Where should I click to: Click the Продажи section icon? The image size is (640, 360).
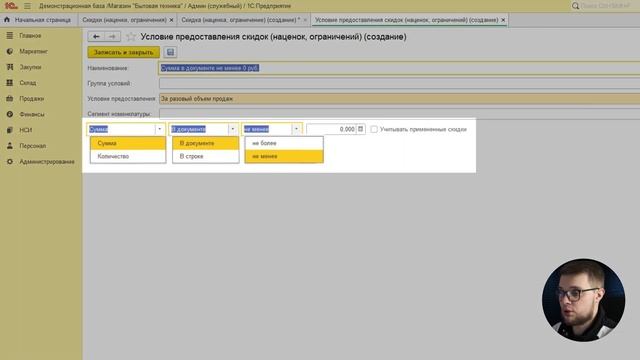[x=10, y=98]
